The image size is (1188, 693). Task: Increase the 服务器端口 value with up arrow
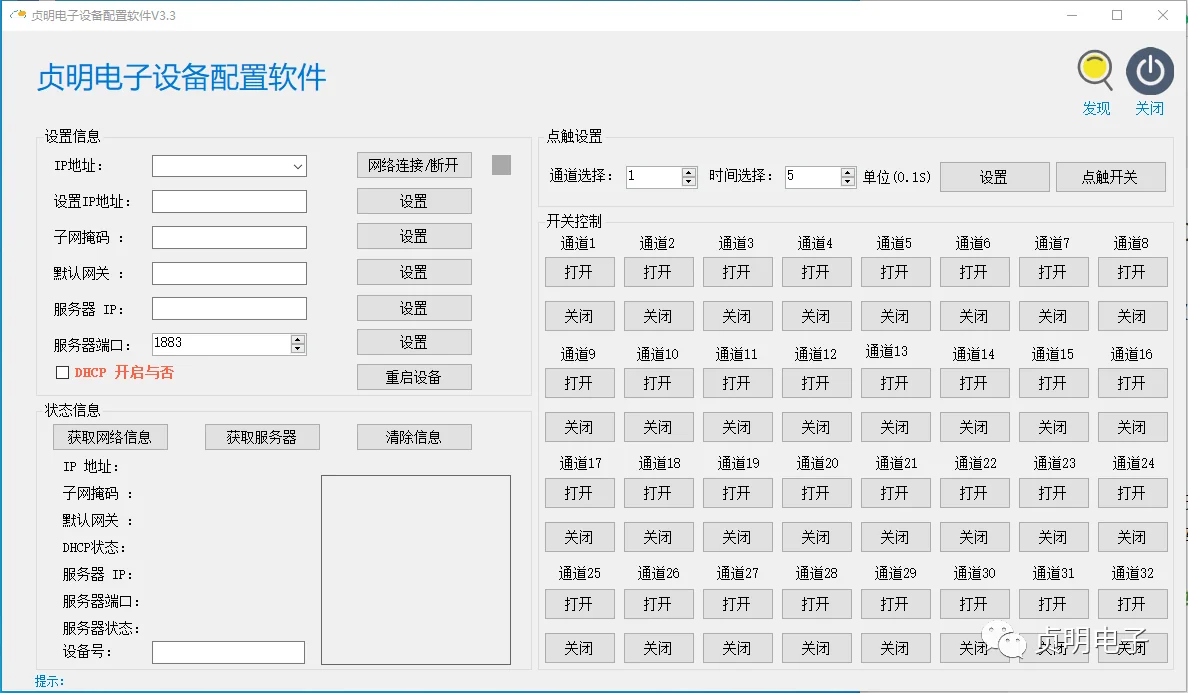pyautogui.click(x=298, y=339)
